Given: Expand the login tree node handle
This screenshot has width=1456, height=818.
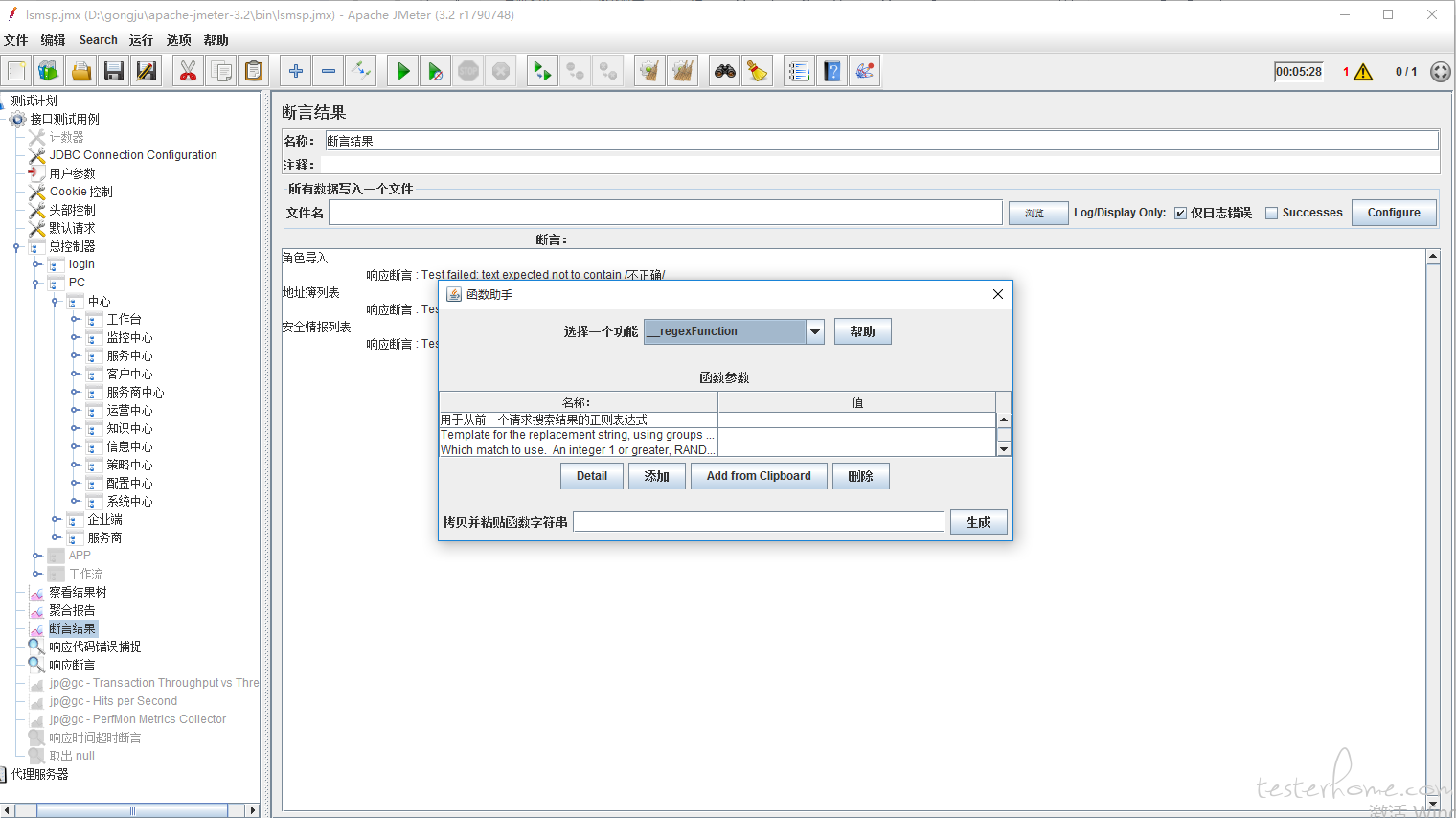Looking at the screenshot, I should 36,264.
